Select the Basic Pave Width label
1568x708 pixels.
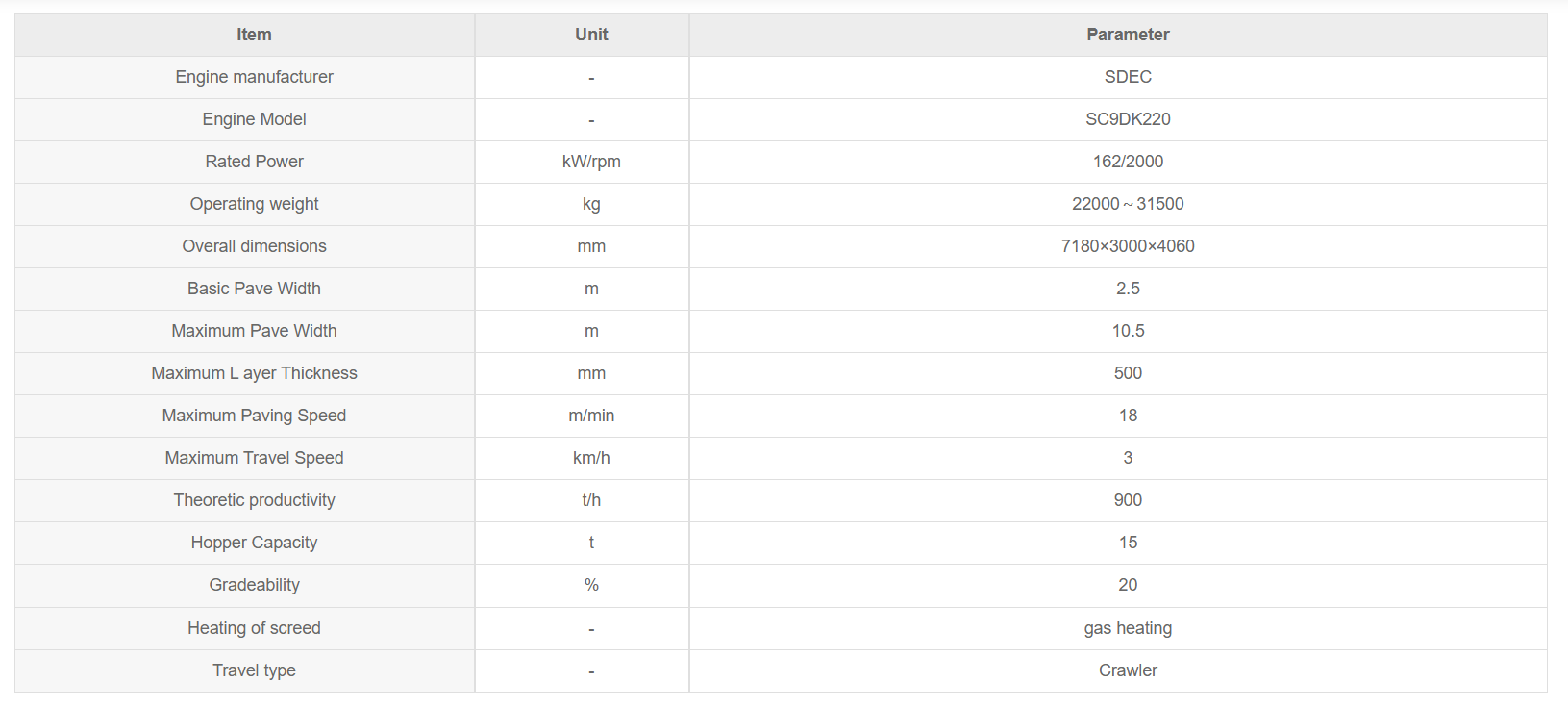point(254,289)
